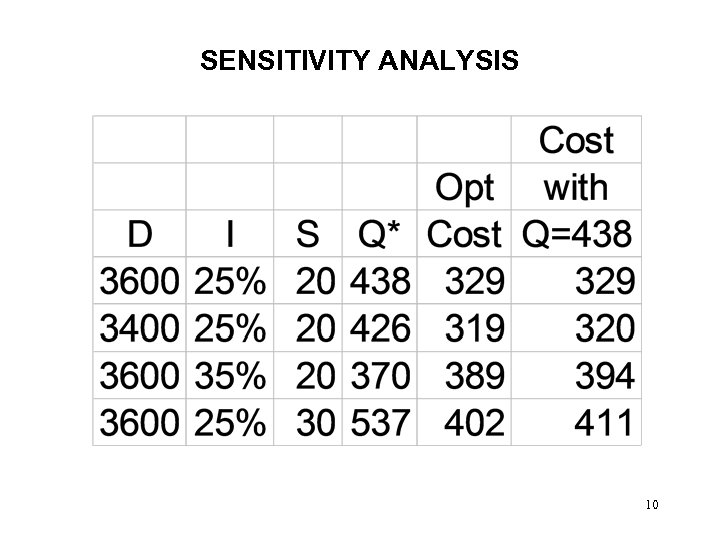Viewport: 720px width, 540px height.
Task: Click the Q* value 537 cell
Action: tap(380, 423)
